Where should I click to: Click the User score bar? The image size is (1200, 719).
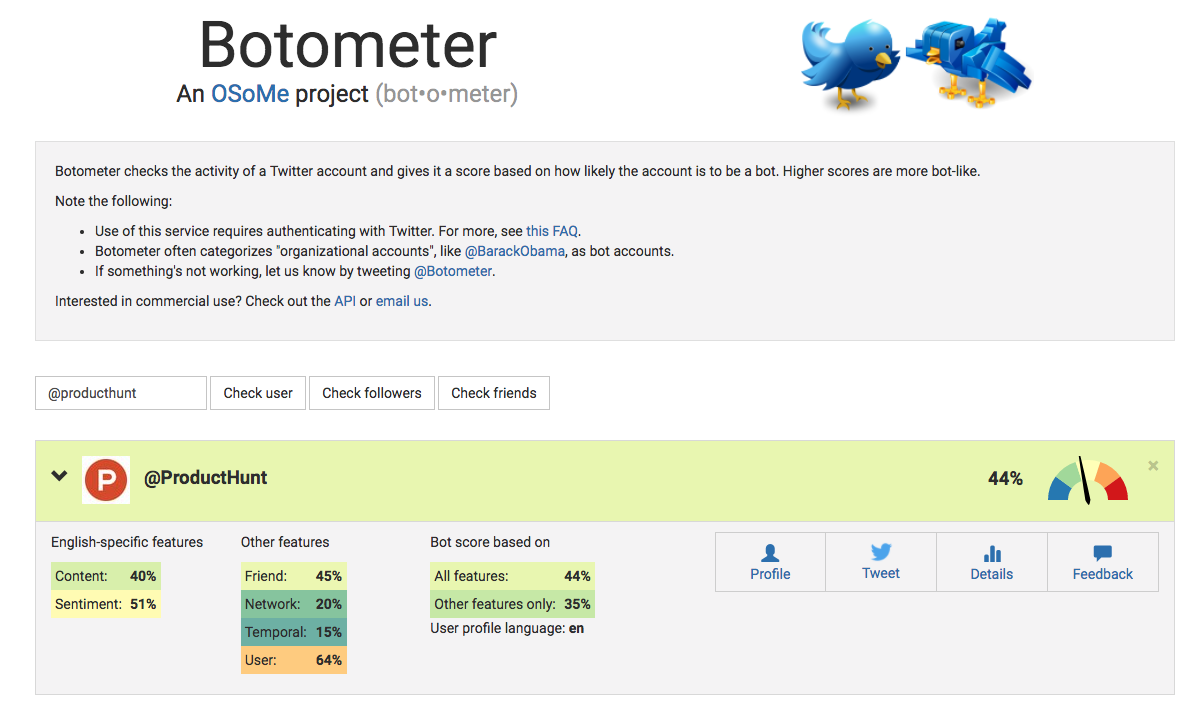click(293, 660)
